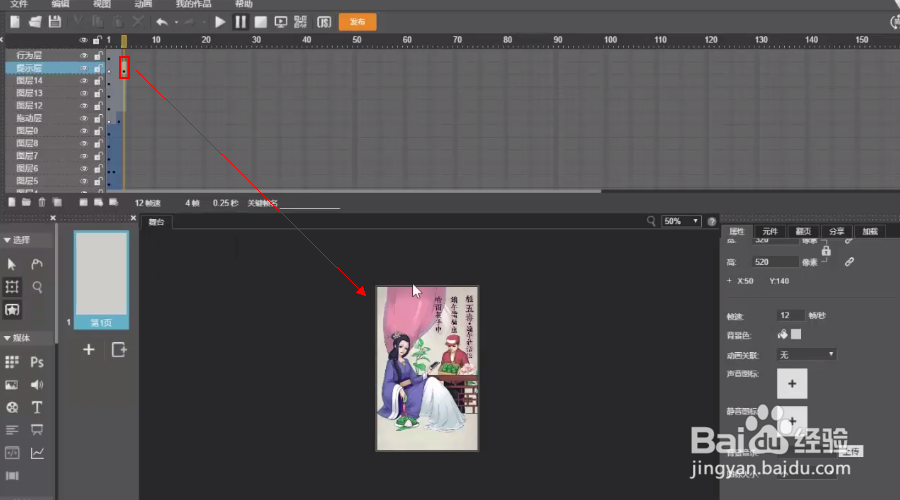Screen dimensions: 900x500
Task: Toggle visibility of 行为层 layer
Action: coord(84,56)
